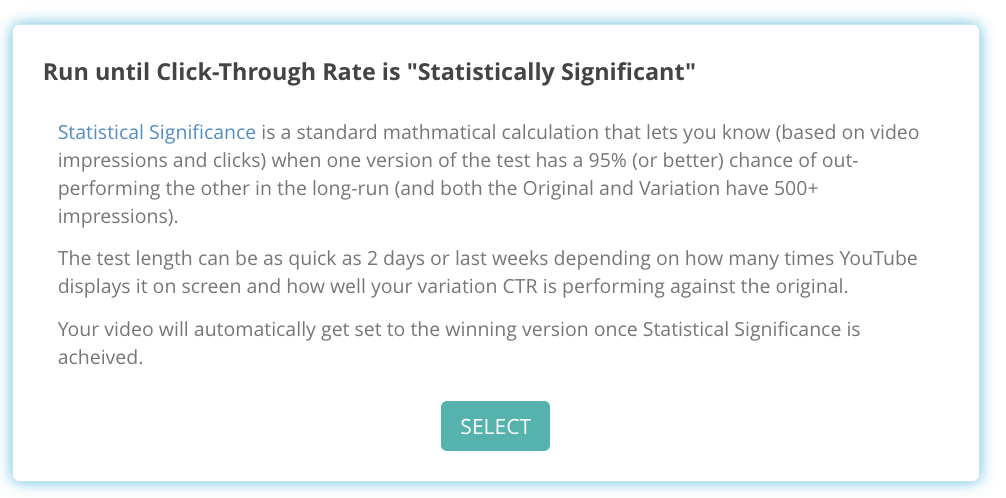Open the Statistical Significance link

tap(157, 132)
